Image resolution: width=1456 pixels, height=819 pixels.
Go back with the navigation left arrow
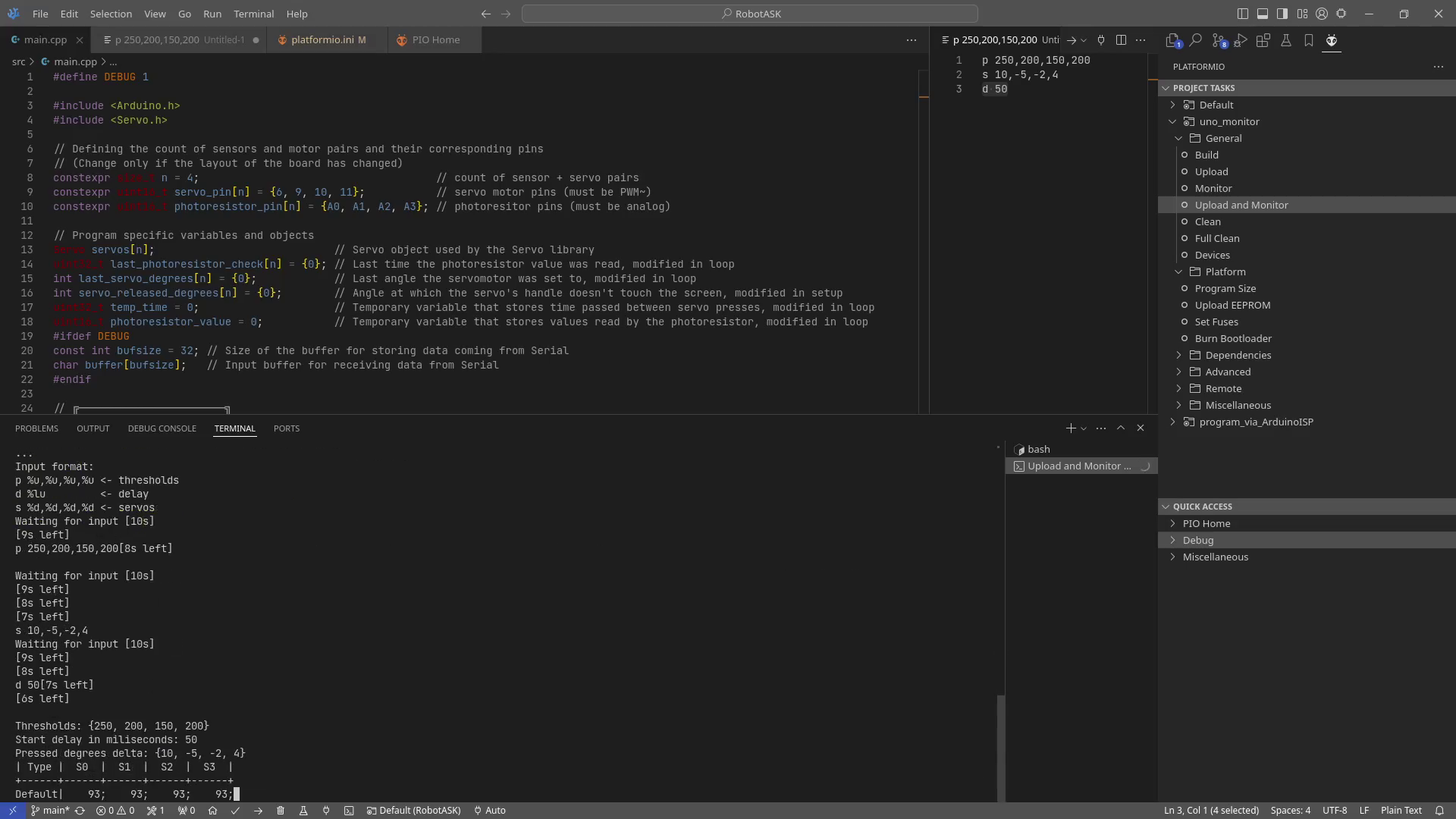click(486, 14)
